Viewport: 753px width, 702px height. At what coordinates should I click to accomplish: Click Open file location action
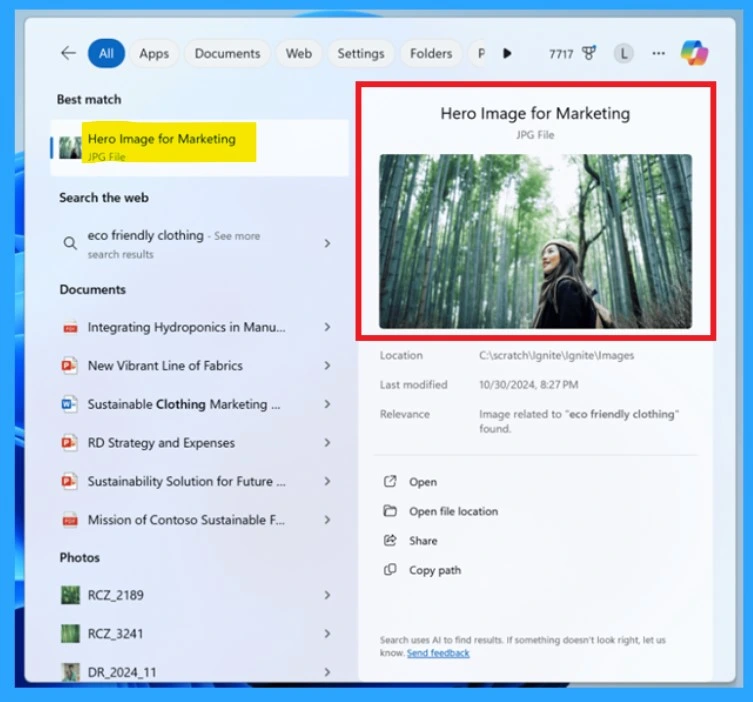point(453,511)
